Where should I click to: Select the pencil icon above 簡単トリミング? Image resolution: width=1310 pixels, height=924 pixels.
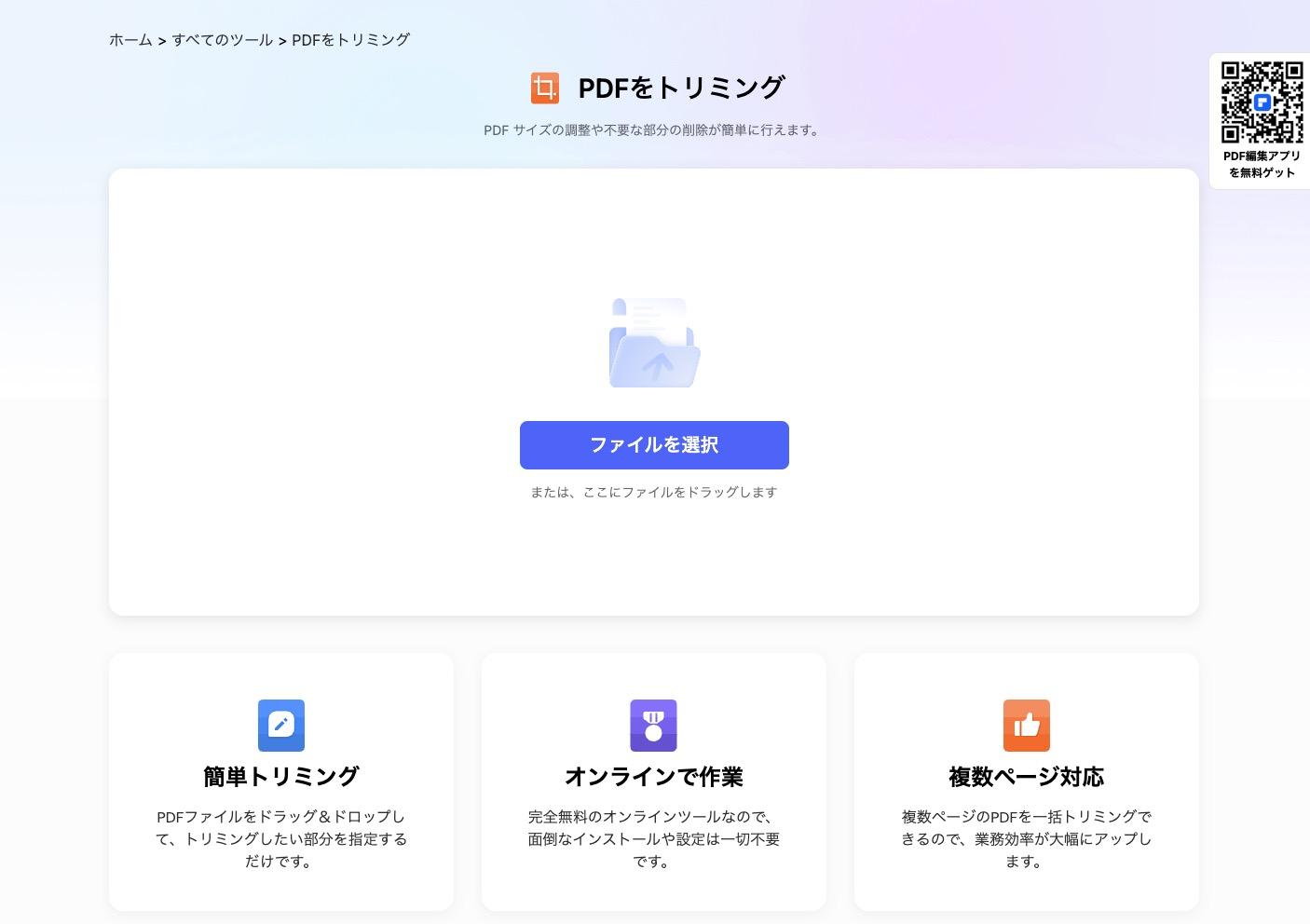tap(280, 726)
